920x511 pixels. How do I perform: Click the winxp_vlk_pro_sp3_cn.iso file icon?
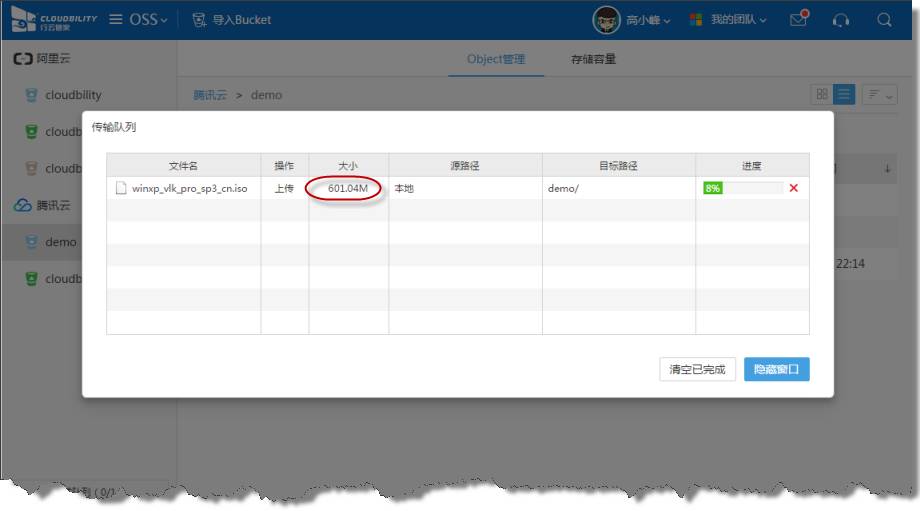pyautogui.click(x=121, y=188)
